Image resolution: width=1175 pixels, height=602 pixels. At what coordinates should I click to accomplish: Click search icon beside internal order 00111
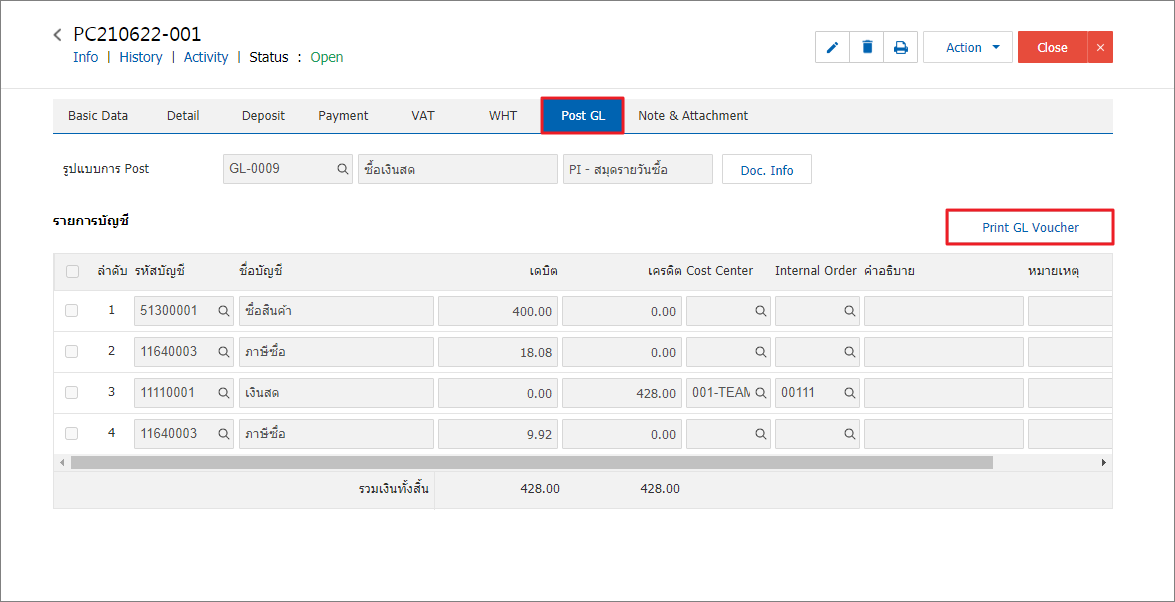click(850, 392)
